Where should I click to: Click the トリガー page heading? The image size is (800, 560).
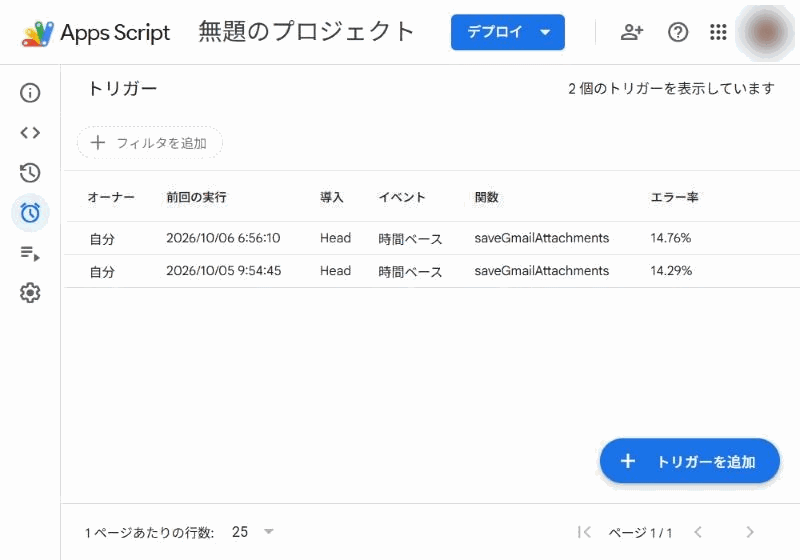point(122,89)
